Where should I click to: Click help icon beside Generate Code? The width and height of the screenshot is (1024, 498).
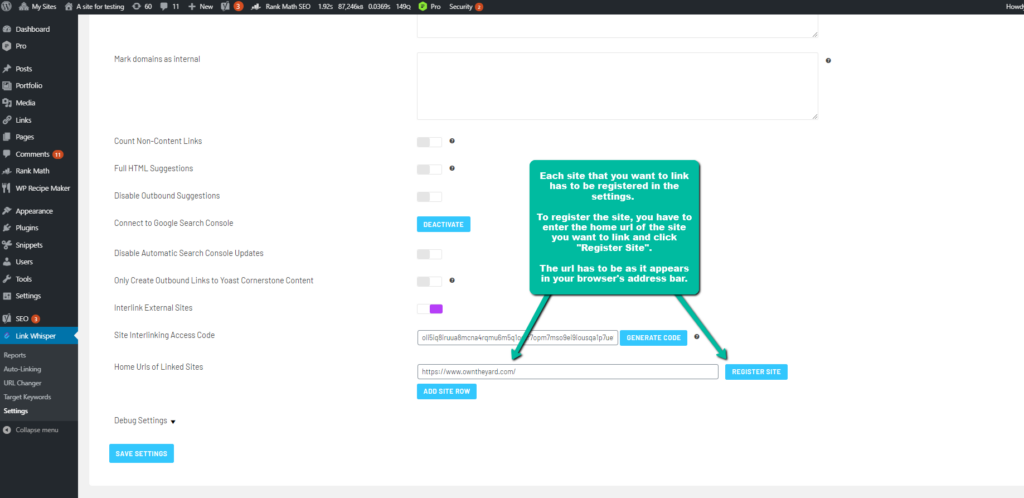click(697, 337)
